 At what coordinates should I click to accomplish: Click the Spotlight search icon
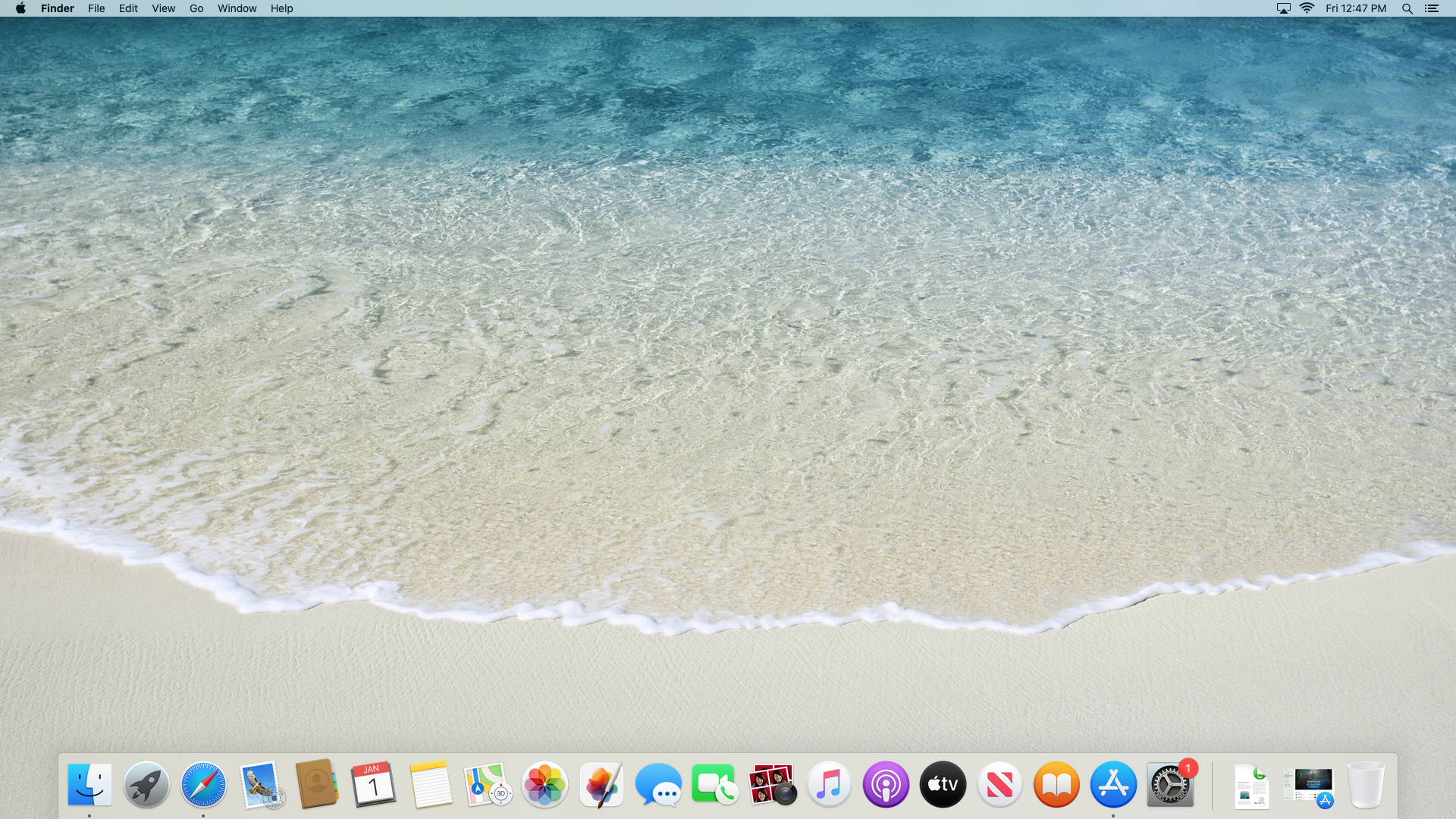1407,8
